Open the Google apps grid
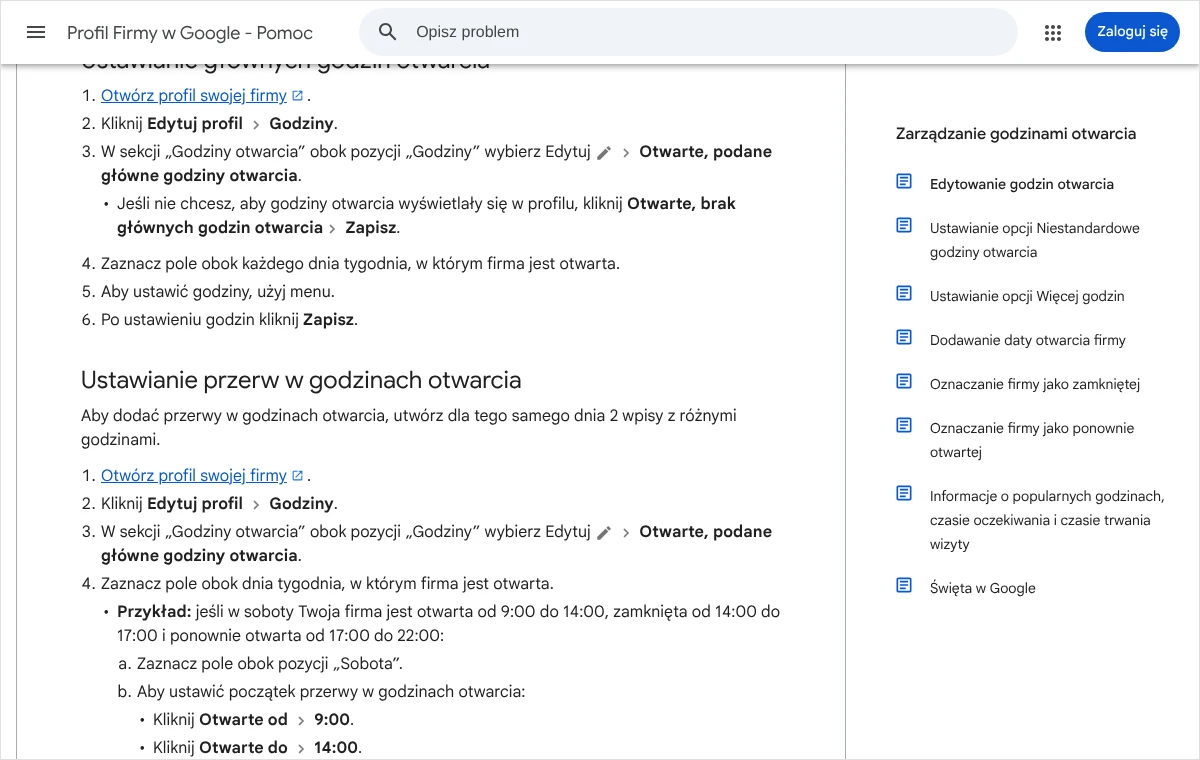Viewport: 1200px width, 760px height. [1052, 32]
